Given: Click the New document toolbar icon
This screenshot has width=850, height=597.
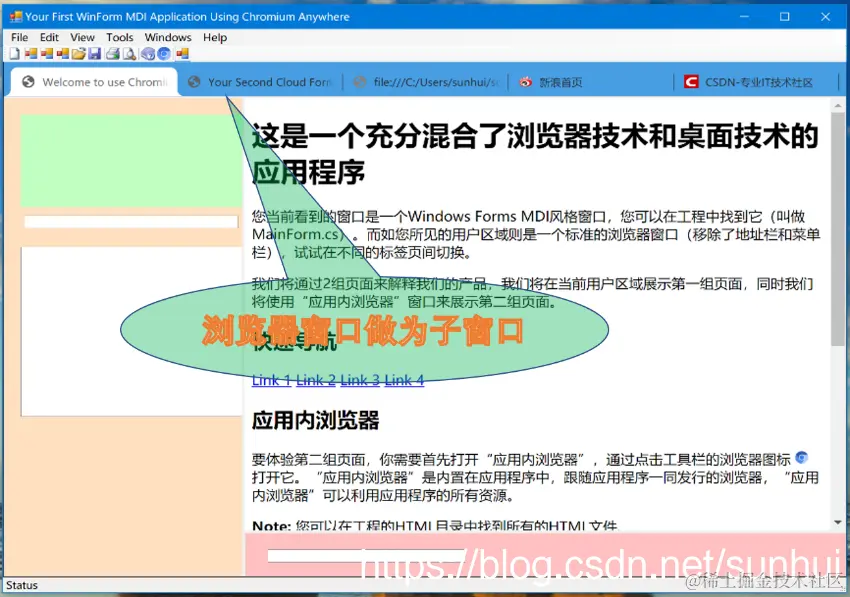Looking at the screenshot, I should (15, 54).
